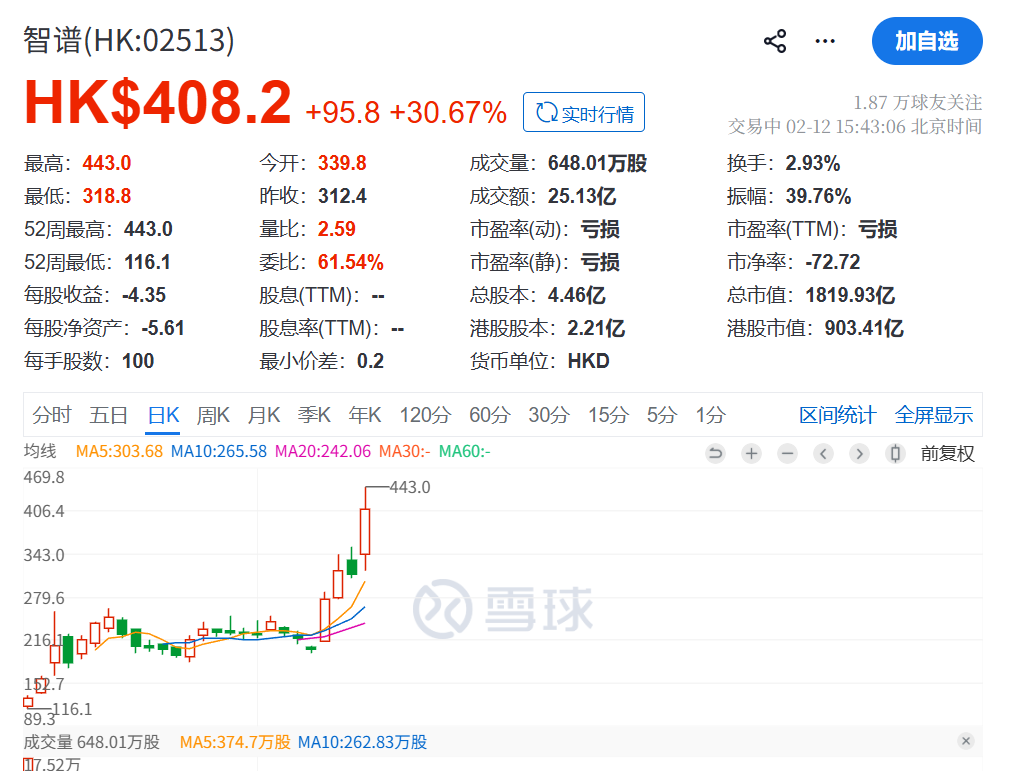Select the 5分 interval
This screenshot has width=1026, height=771.
[x=660, y=414]
